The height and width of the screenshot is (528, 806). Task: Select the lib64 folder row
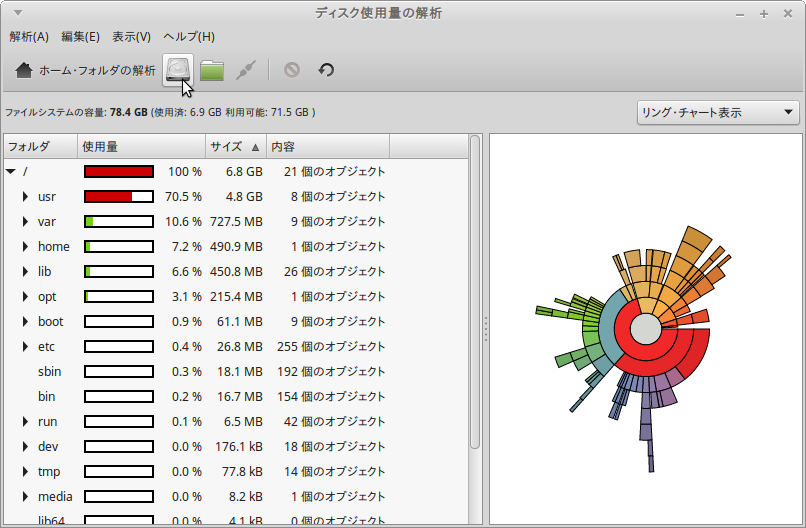(235, 519)
